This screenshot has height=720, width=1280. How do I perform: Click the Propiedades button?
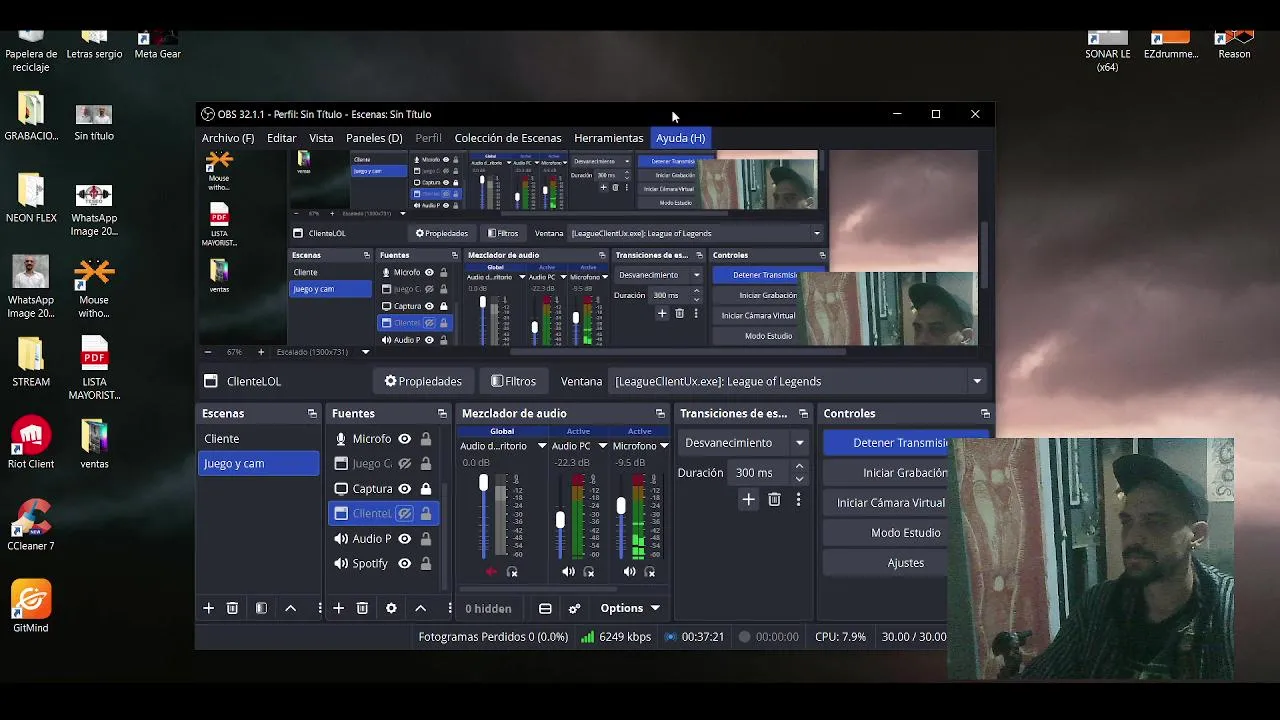pyautogui.click(x=423, y=381)
